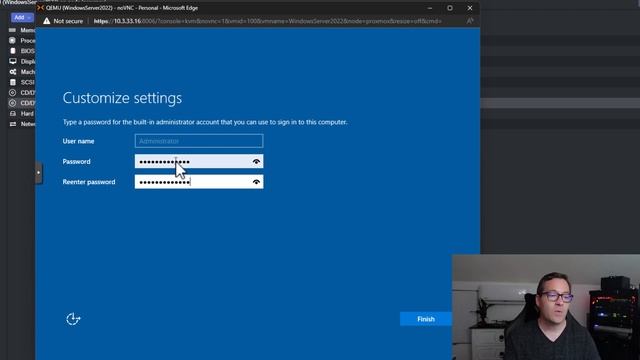Select the Network Device row icon

click(13, 124)
